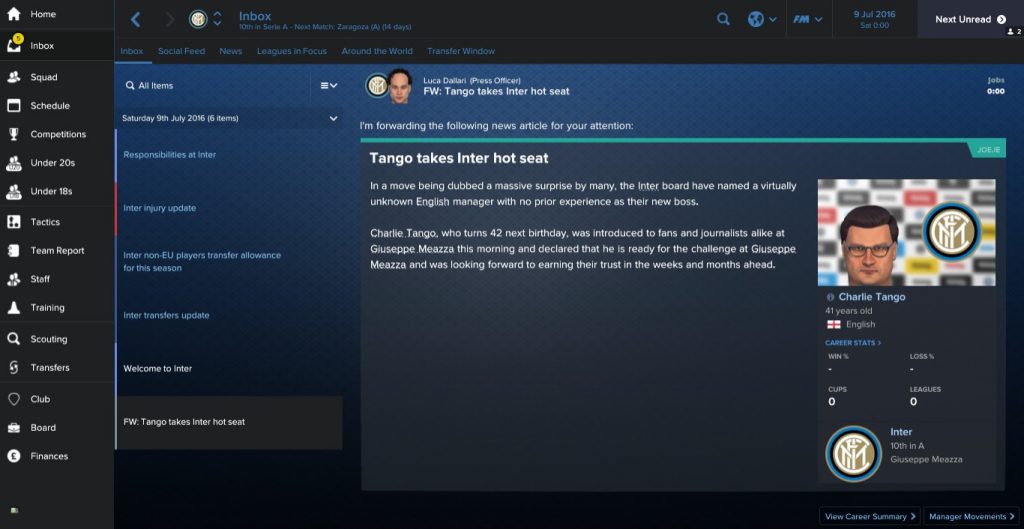Image resolution: width=1024 pixels, height=529 pixels.
Task: Open the Competitions trophy icon
Action: (14, 134)
